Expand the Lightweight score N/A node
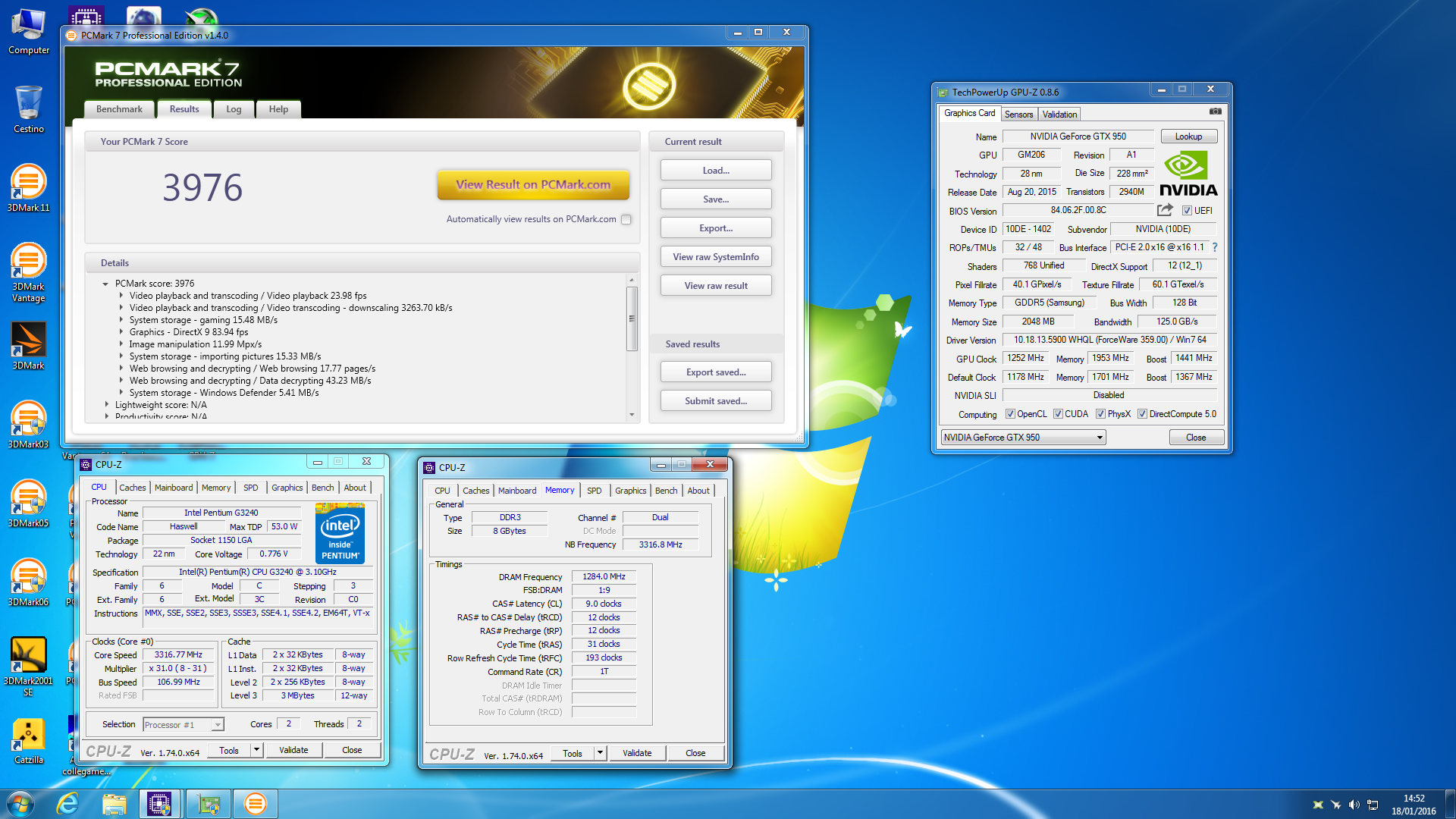The width and height of the screenshot is (1456, 819). (106, 405)
